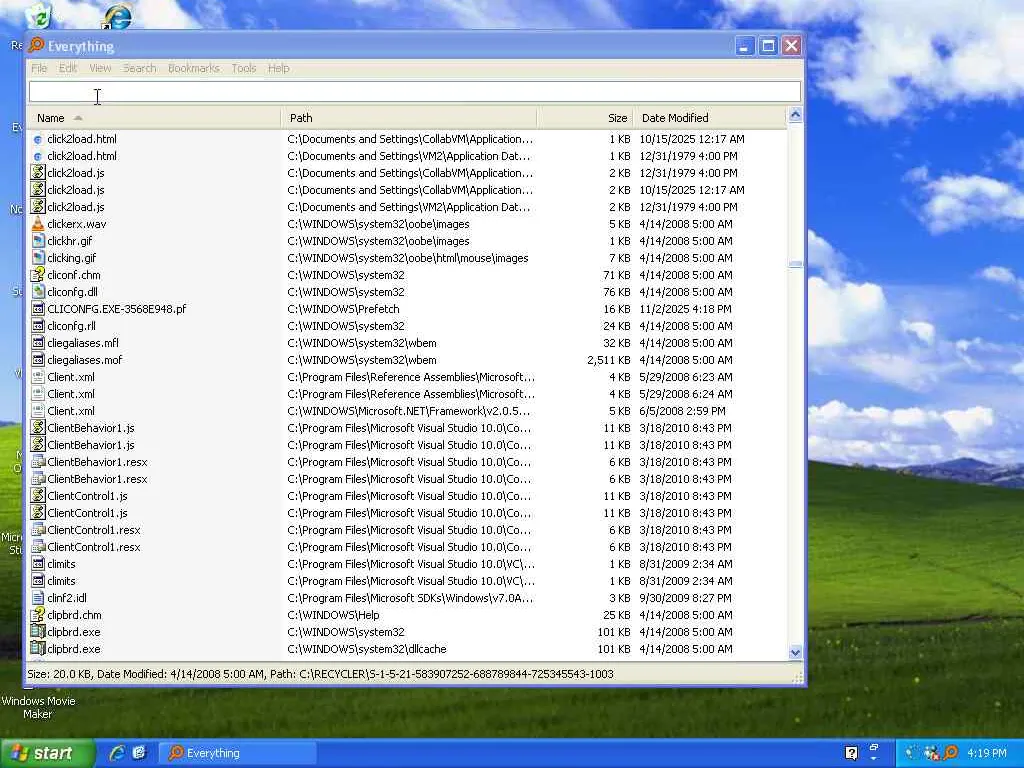Open the File menu

tap(39, 68)
